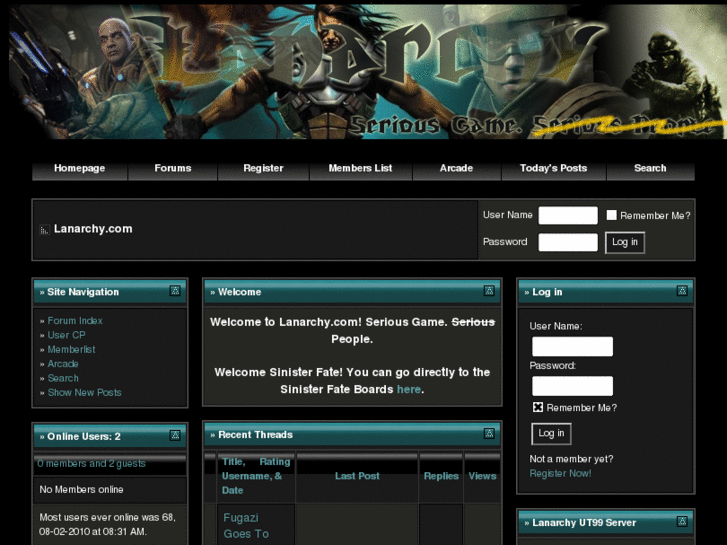
Task: Open the Forums menu item
Action: (172, 168)
